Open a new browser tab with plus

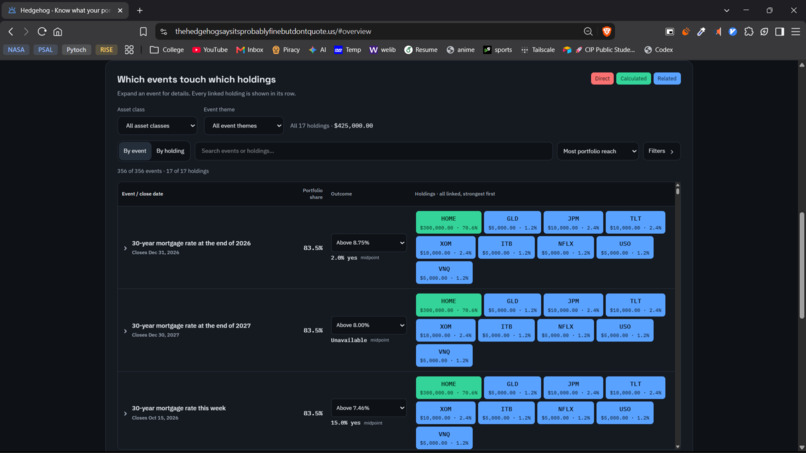click(x=140, y=10)
